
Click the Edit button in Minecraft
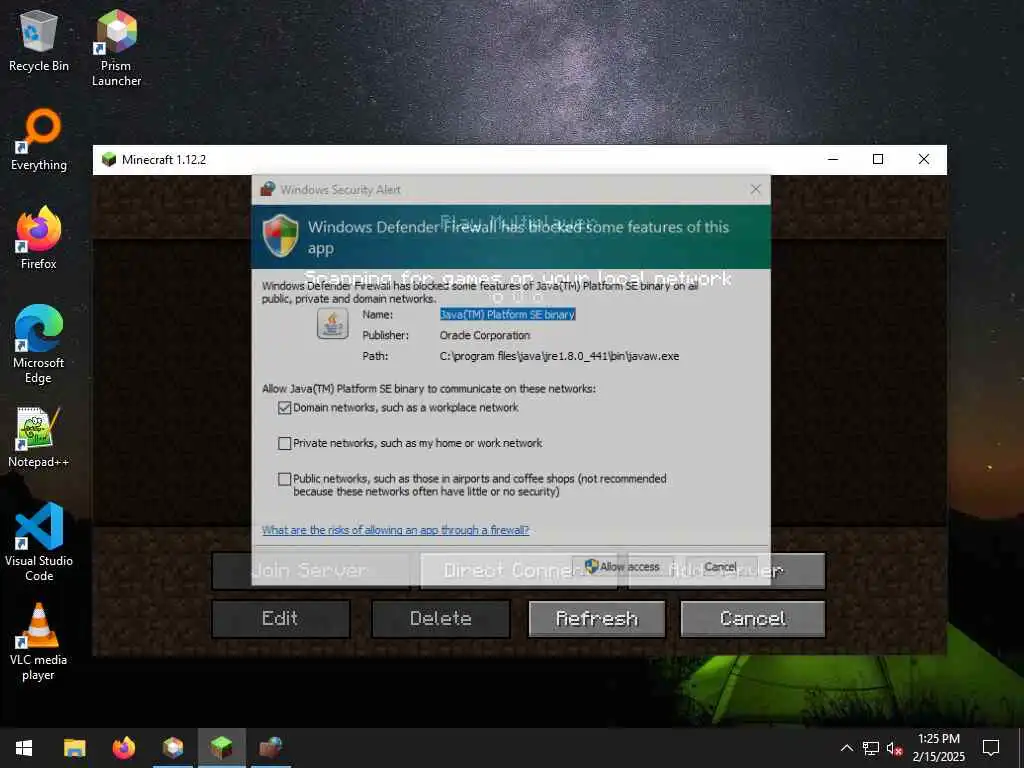click(x=281, y=618)
